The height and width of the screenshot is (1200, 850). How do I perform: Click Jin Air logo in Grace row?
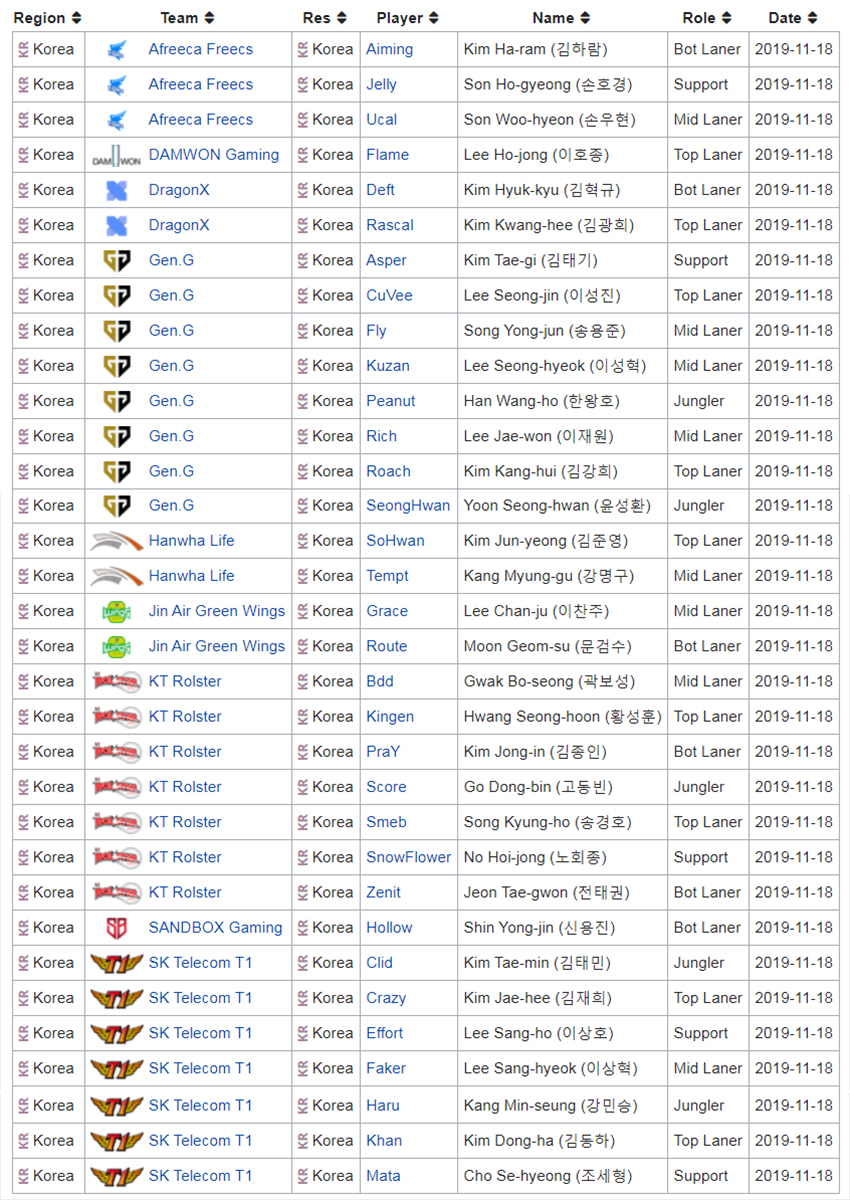click(117, 612)
